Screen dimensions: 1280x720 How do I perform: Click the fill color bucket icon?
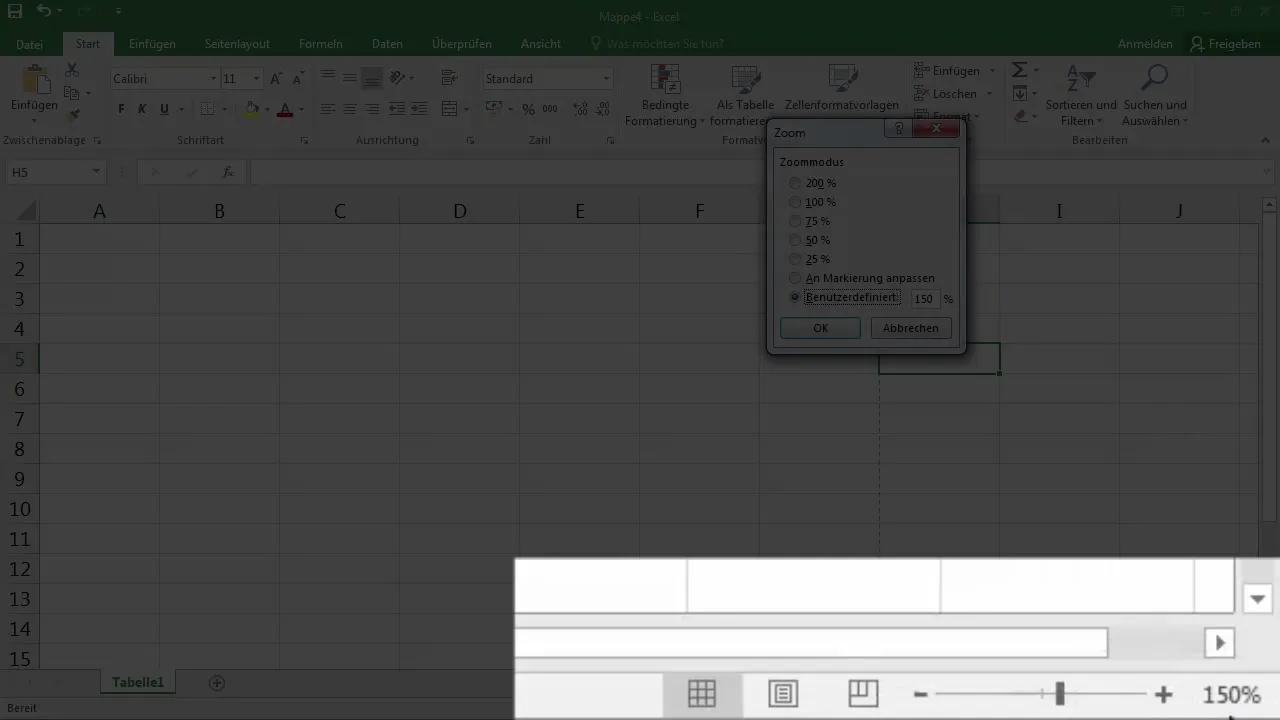click(x=252, y=109)
